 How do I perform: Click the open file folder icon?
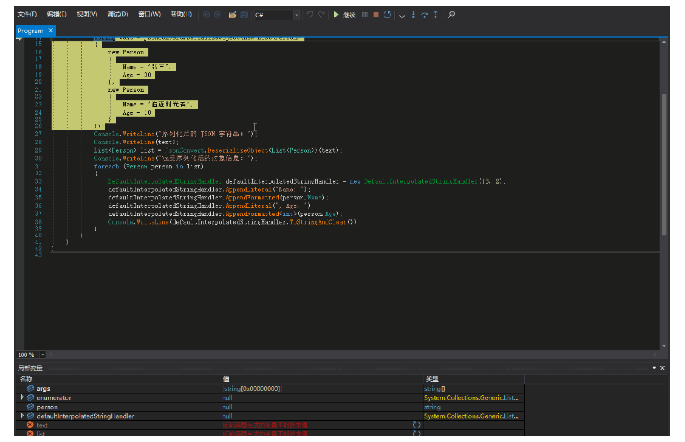coord(232,16)
